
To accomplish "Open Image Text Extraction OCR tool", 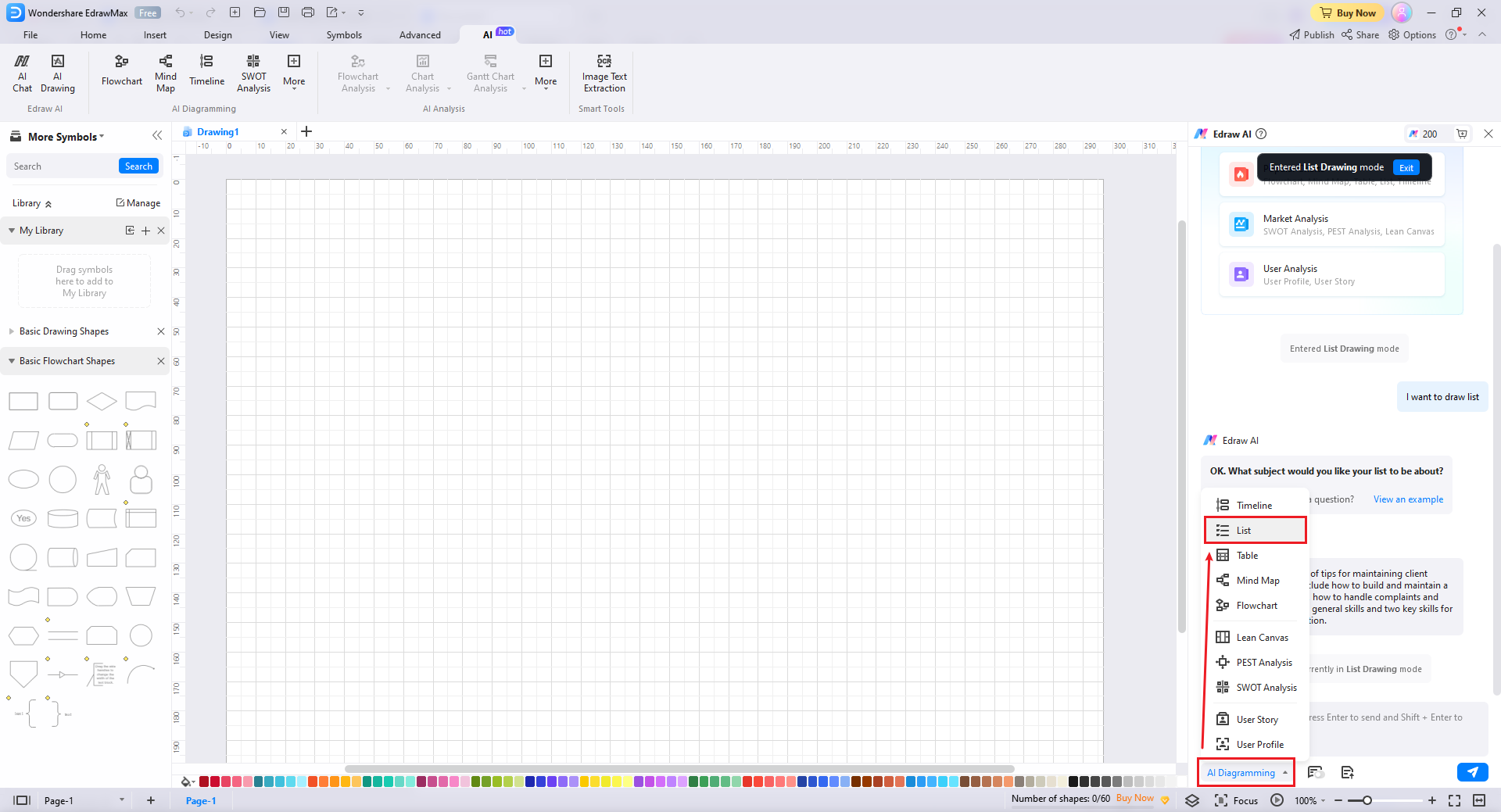I will [604, 73].
